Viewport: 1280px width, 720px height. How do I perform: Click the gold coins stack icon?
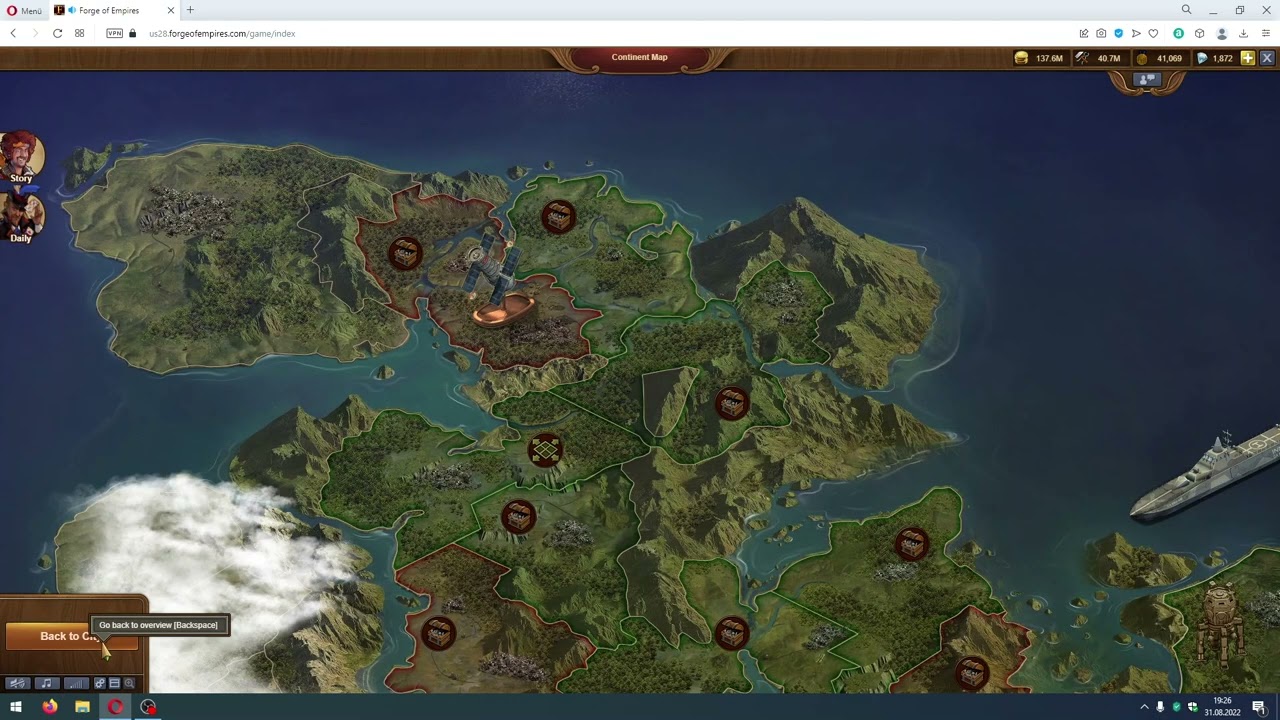pyautogui.click(x=1021, y=59)
